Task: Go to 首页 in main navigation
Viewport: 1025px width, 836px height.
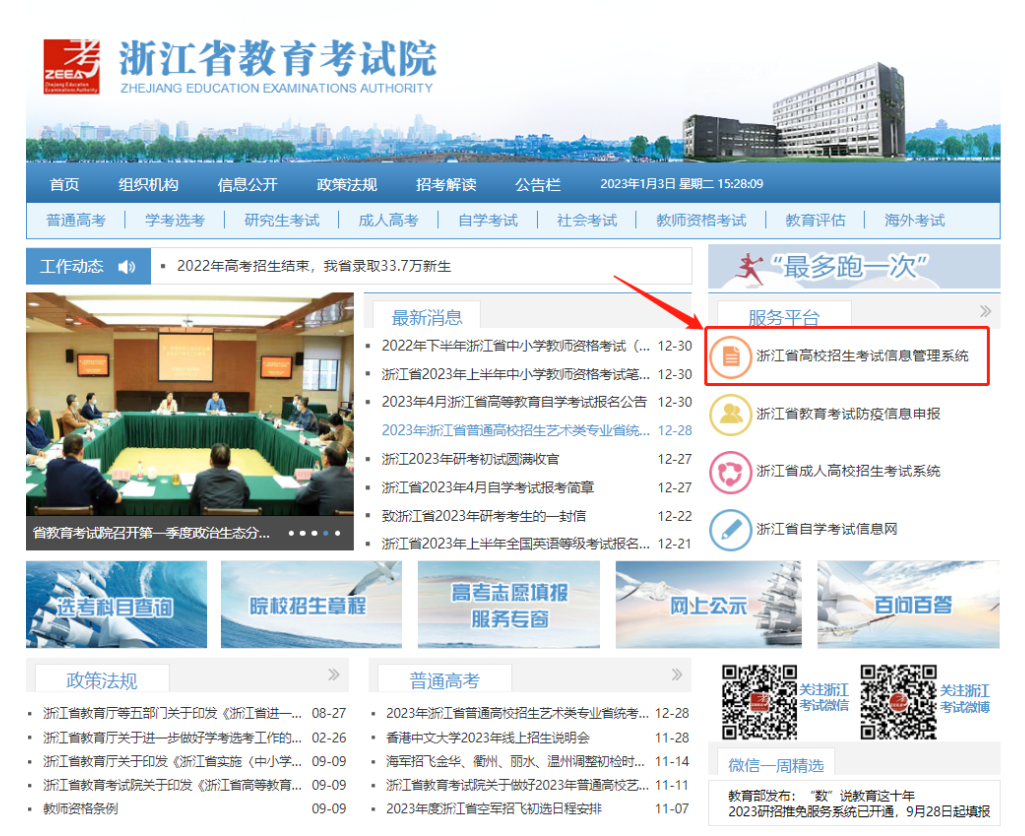Action: pyautogui.click(x=65, y=185)
